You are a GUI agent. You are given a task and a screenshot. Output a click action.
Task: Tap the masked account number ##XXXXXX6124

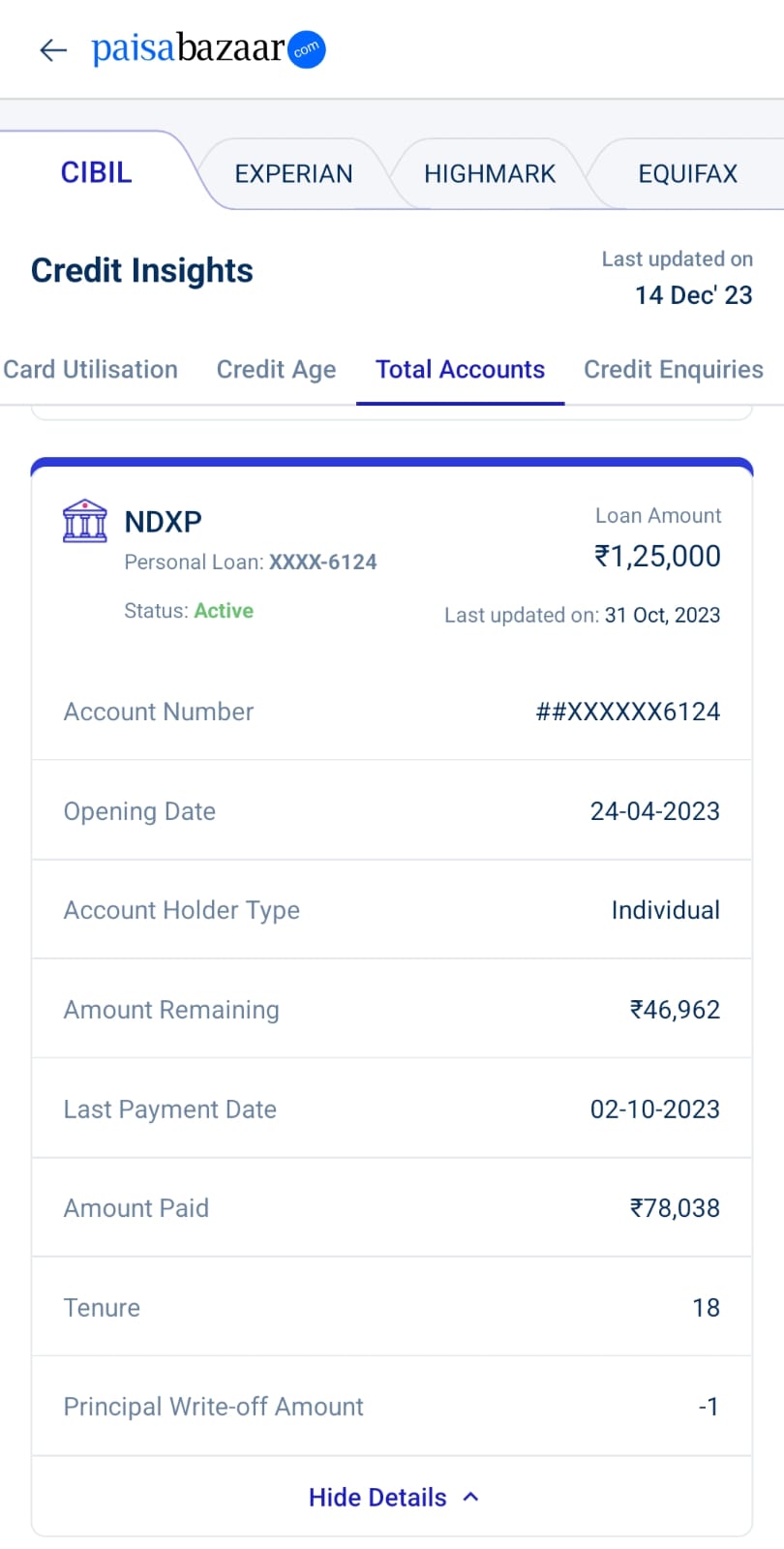coord(627,712)
